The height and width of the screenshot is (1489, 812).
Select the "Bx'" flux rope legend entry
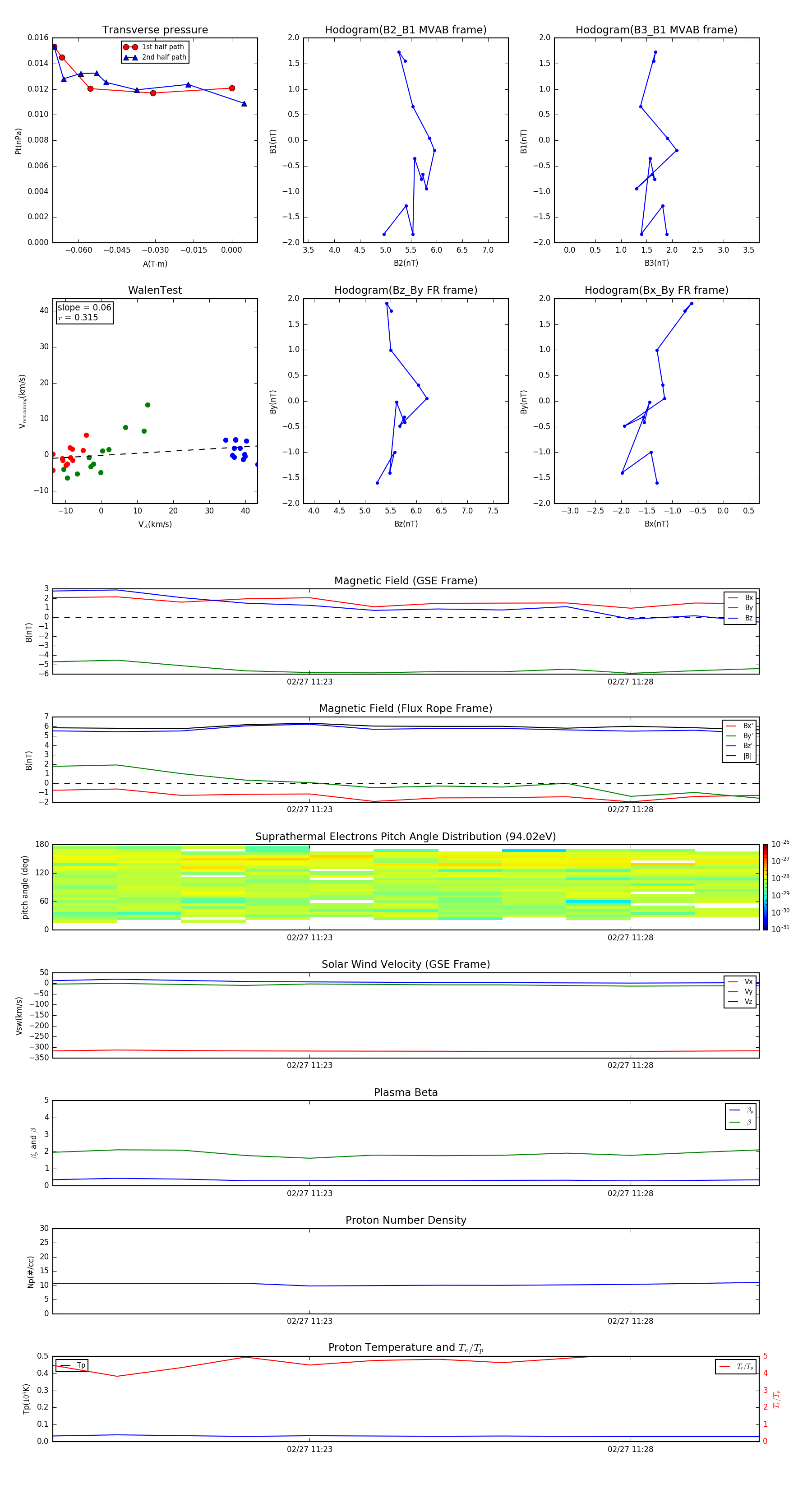pyautogui.click(x=739, y=726)
